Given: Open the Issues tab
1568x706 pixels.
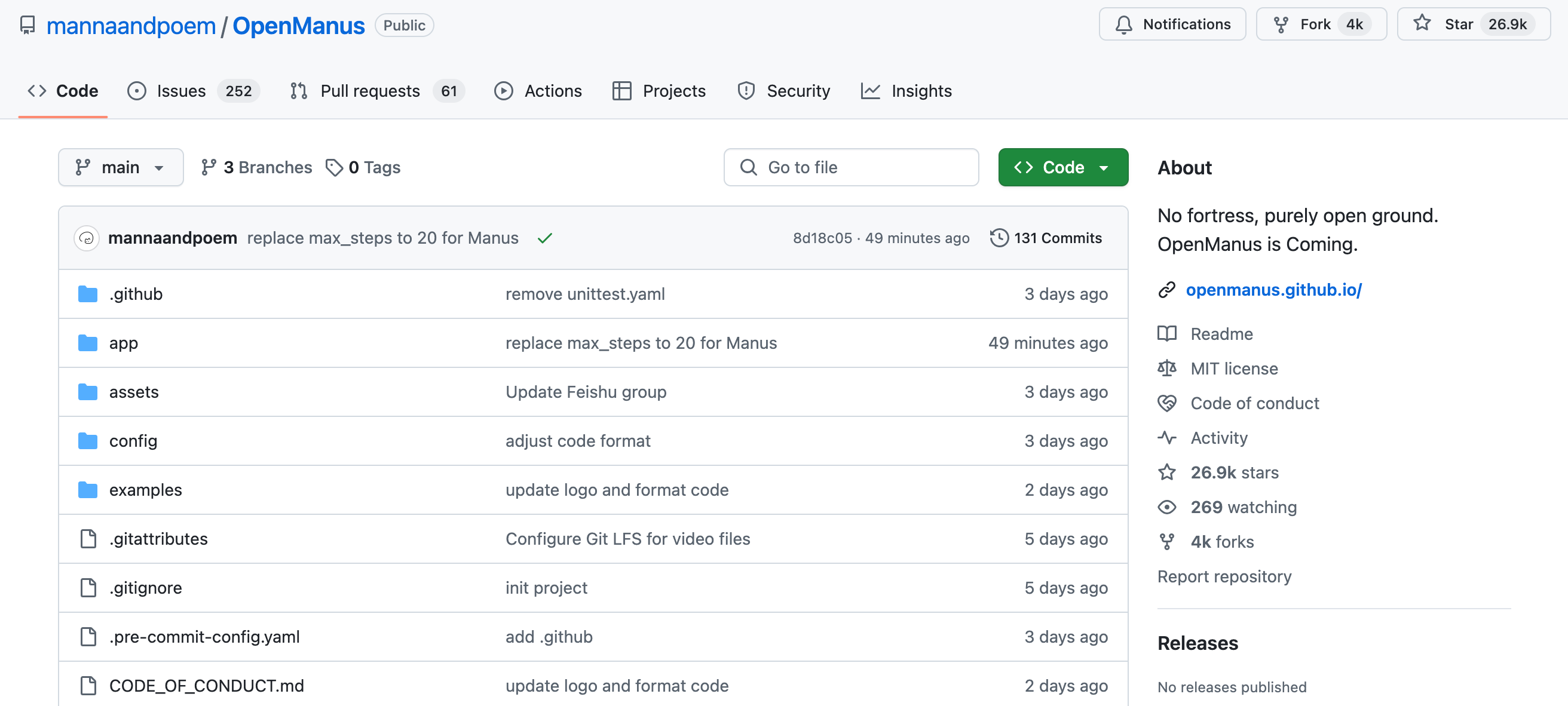Looking at the screenshot, I should [192, 91].
